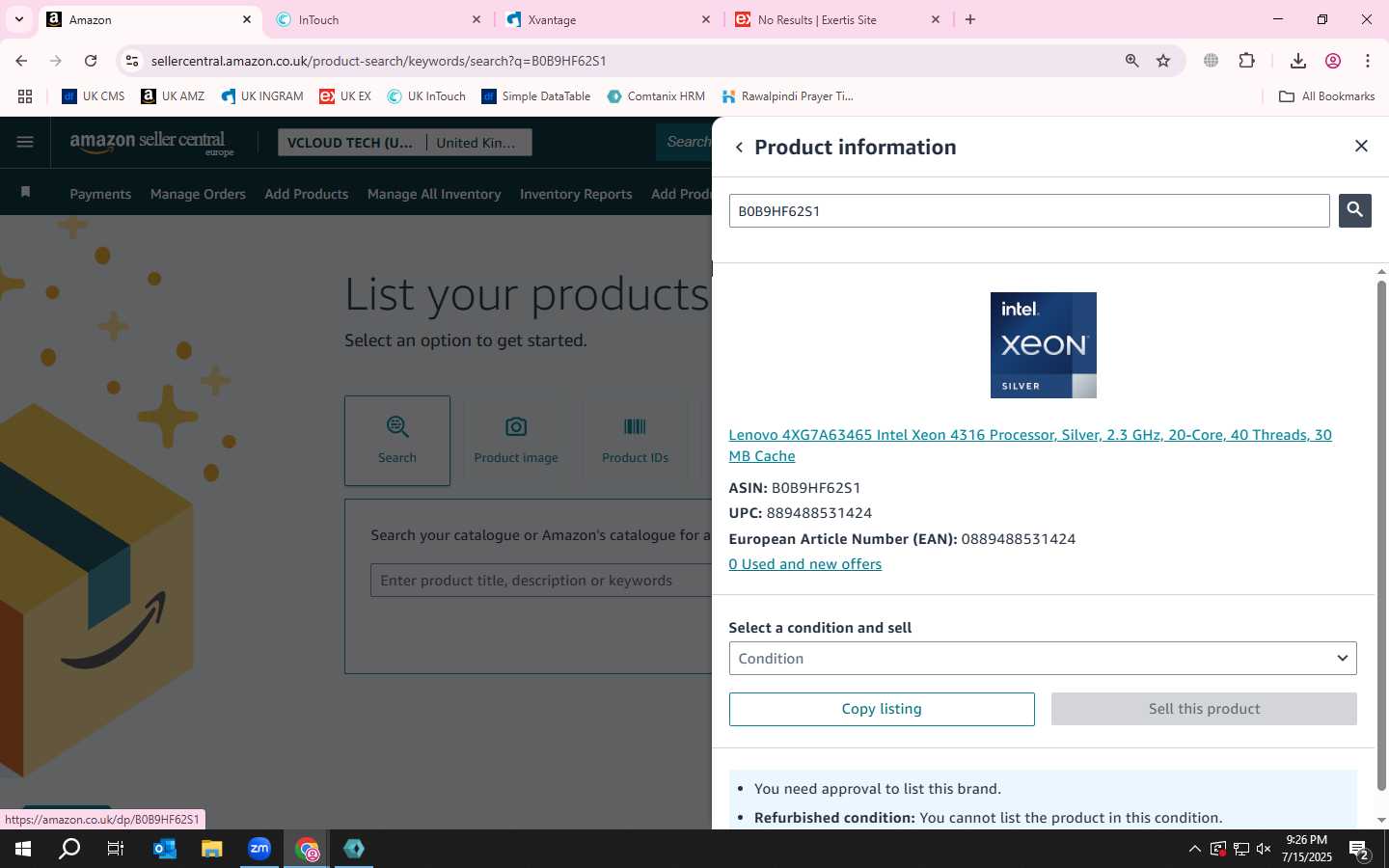Go back using Product information back chevron
Image resolution: width=1389 pixels, height=868 pixels.
coord(739,148)
